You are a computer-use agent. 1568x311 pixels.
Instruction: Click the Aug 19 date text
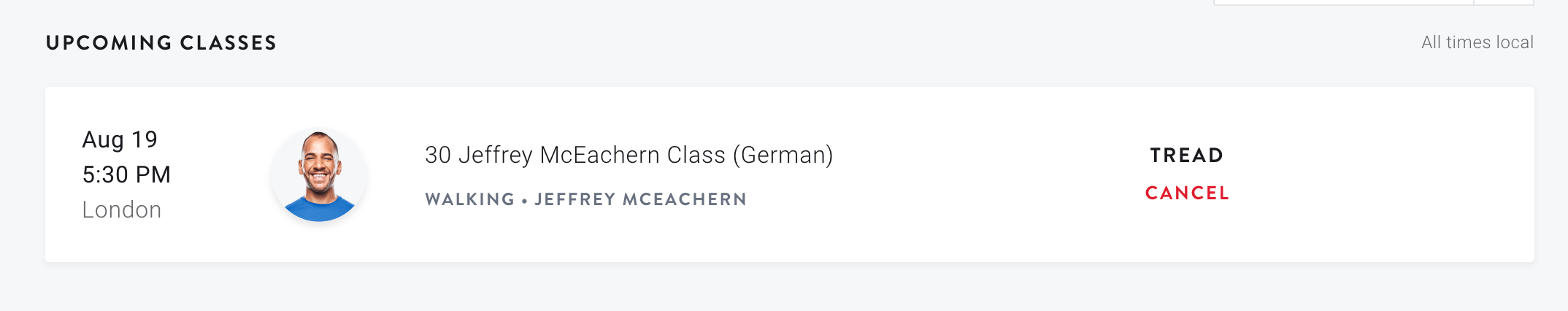120,139
